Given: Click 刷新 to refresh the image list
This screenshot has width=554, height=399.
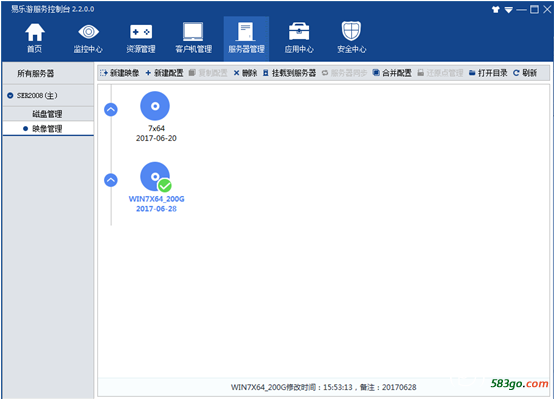Looking at the screenshot, I should pos(525,73).
